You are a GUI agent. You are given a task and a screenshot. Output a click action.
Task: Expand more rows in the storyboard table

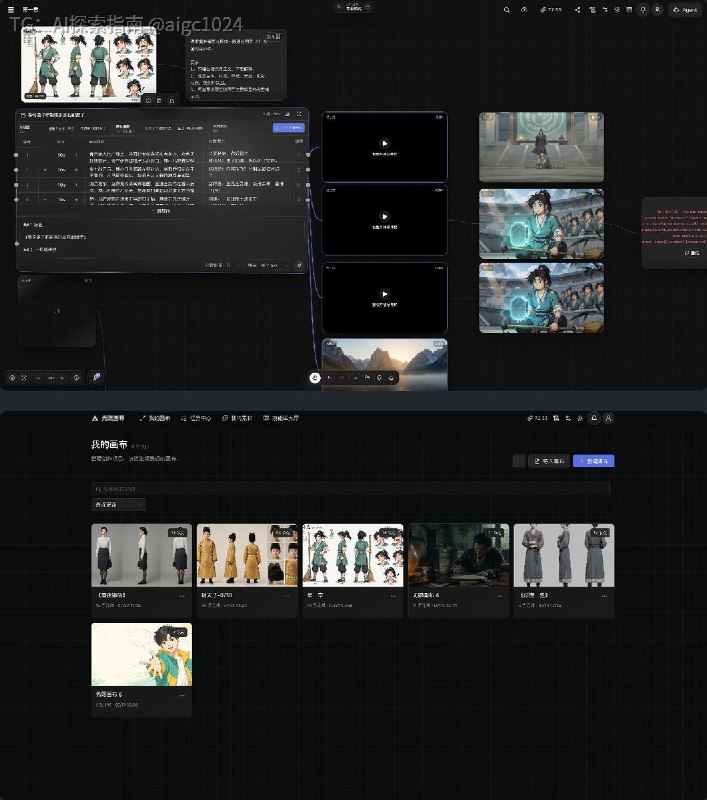click(x=162, y=211)
